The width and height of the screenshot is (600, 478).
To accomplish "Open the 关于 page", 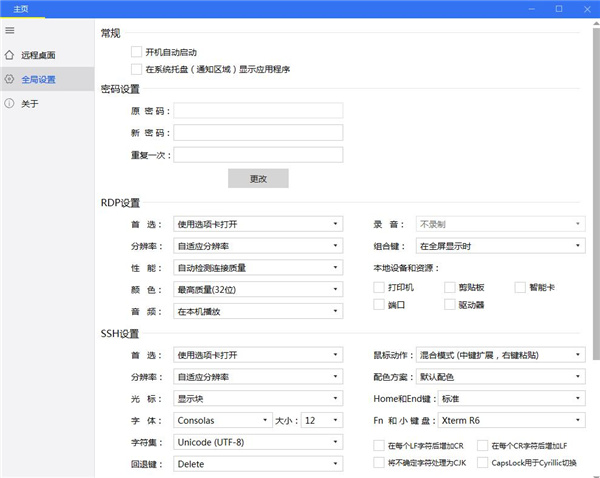I will 47,103.
